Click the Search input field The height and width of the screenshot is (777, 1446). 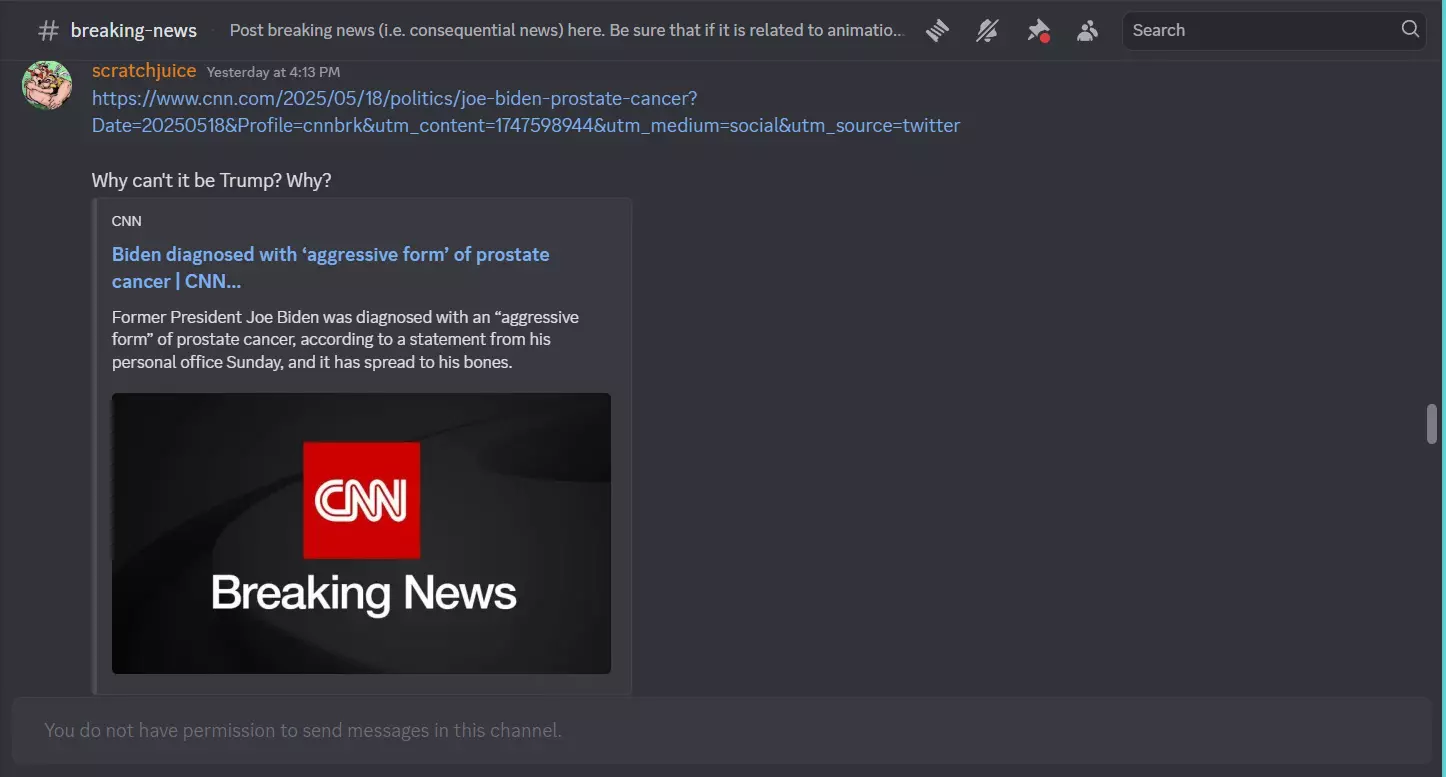[1274, 30]
